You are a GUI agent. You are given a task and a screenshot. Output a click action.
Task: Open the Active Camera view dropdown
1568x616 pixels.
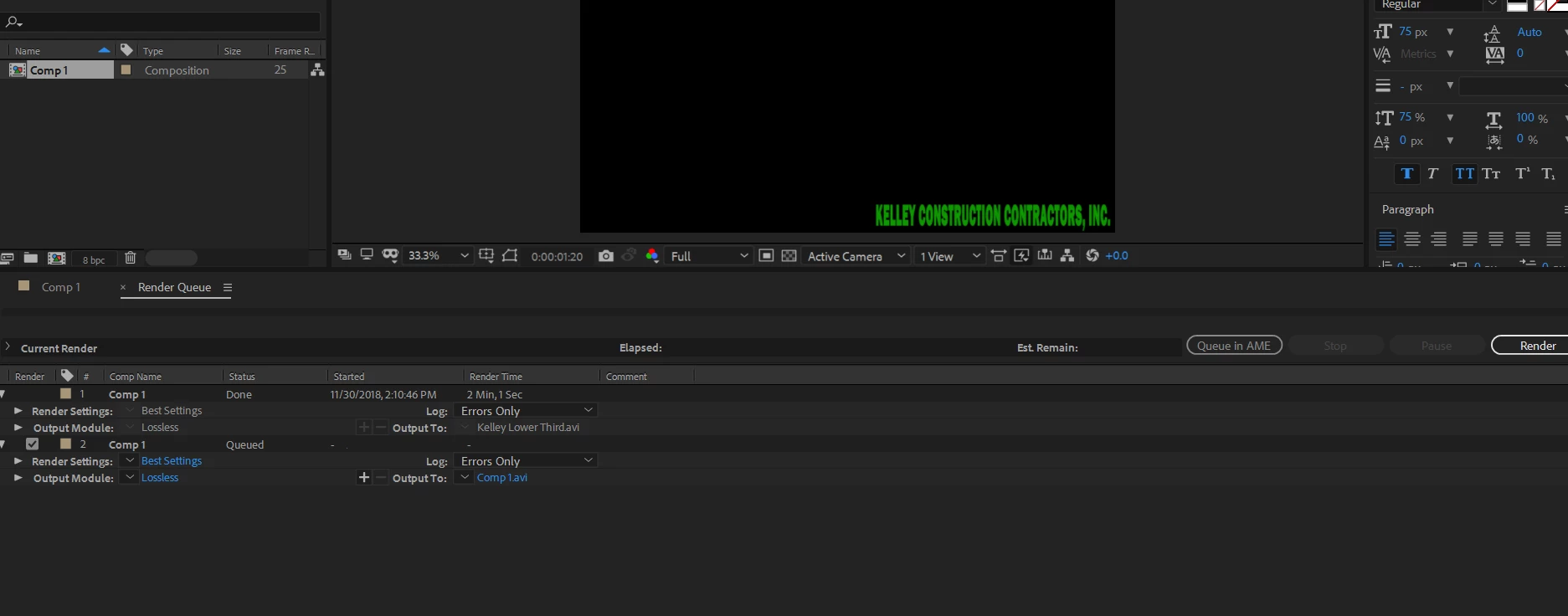point(856,255)
